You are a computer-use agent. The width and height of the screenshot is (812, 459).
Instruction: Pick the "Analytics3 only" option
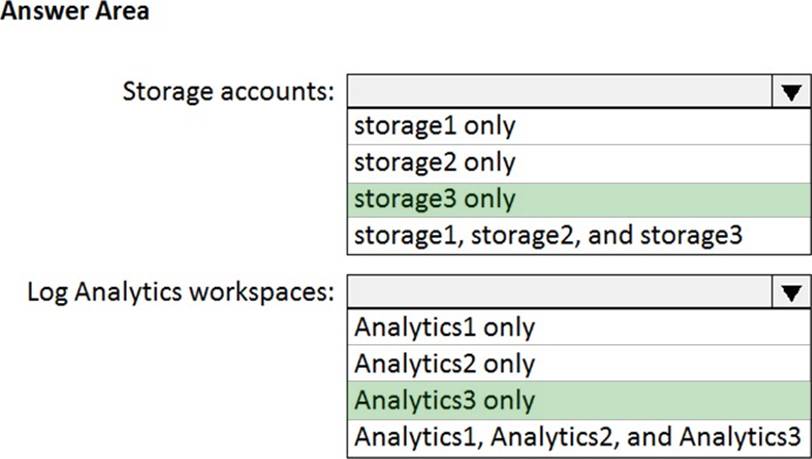click(444, 400)
